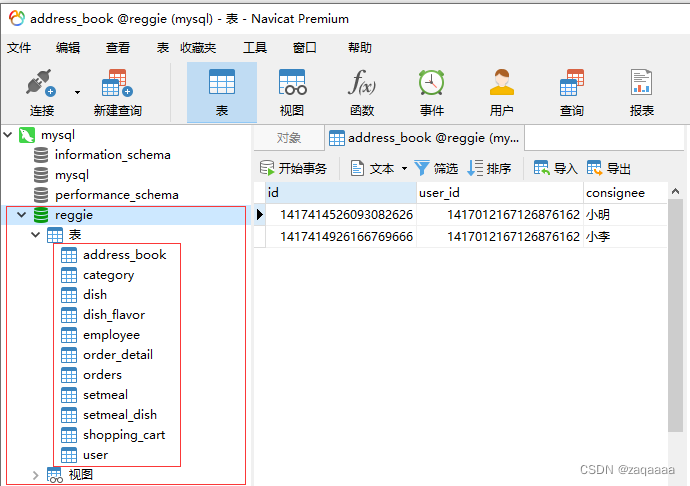Open the 编辑 menu

click(68, 48)
